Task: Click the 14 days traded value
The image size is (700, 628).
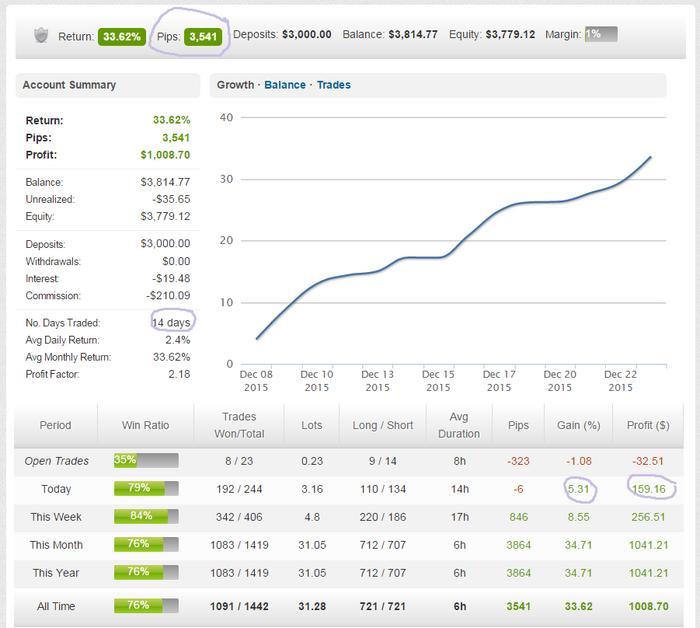Action: point(171,323)
